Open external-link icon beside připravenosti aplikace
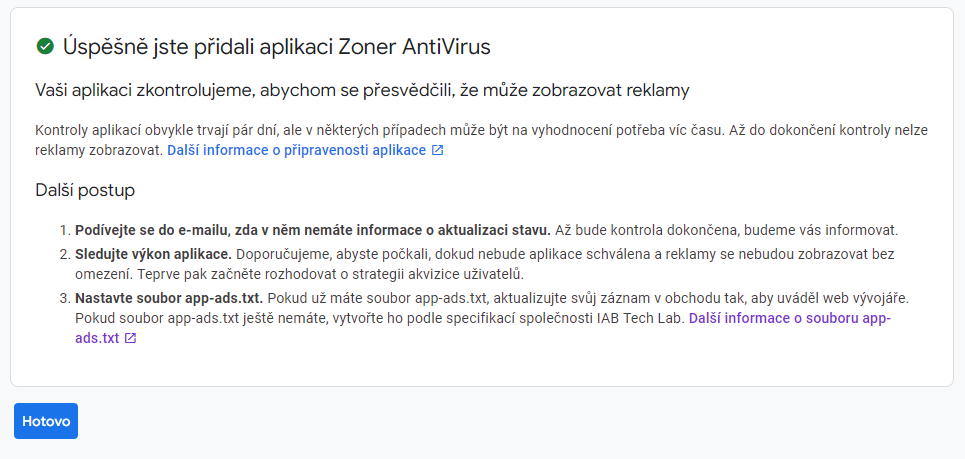The width and height of the screenshot is (965, 459). (x=437, y=151)
